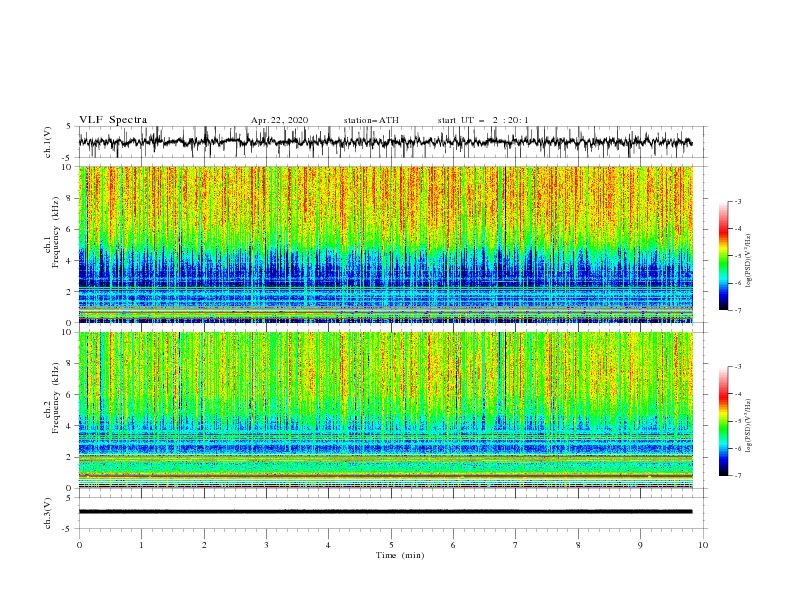This screenshot has width=792, height=612.
Task: Click the "Time (min)" x-axis label
Action: pos(400,555)
